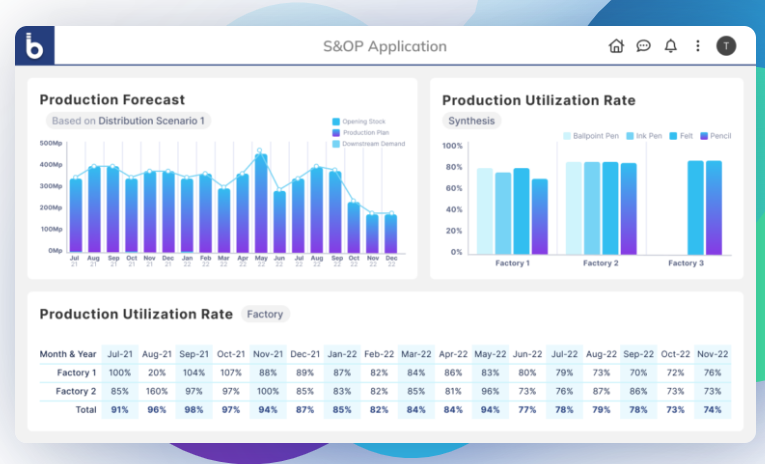
Task: Select the May-22 column header
Action: point(490,354)
